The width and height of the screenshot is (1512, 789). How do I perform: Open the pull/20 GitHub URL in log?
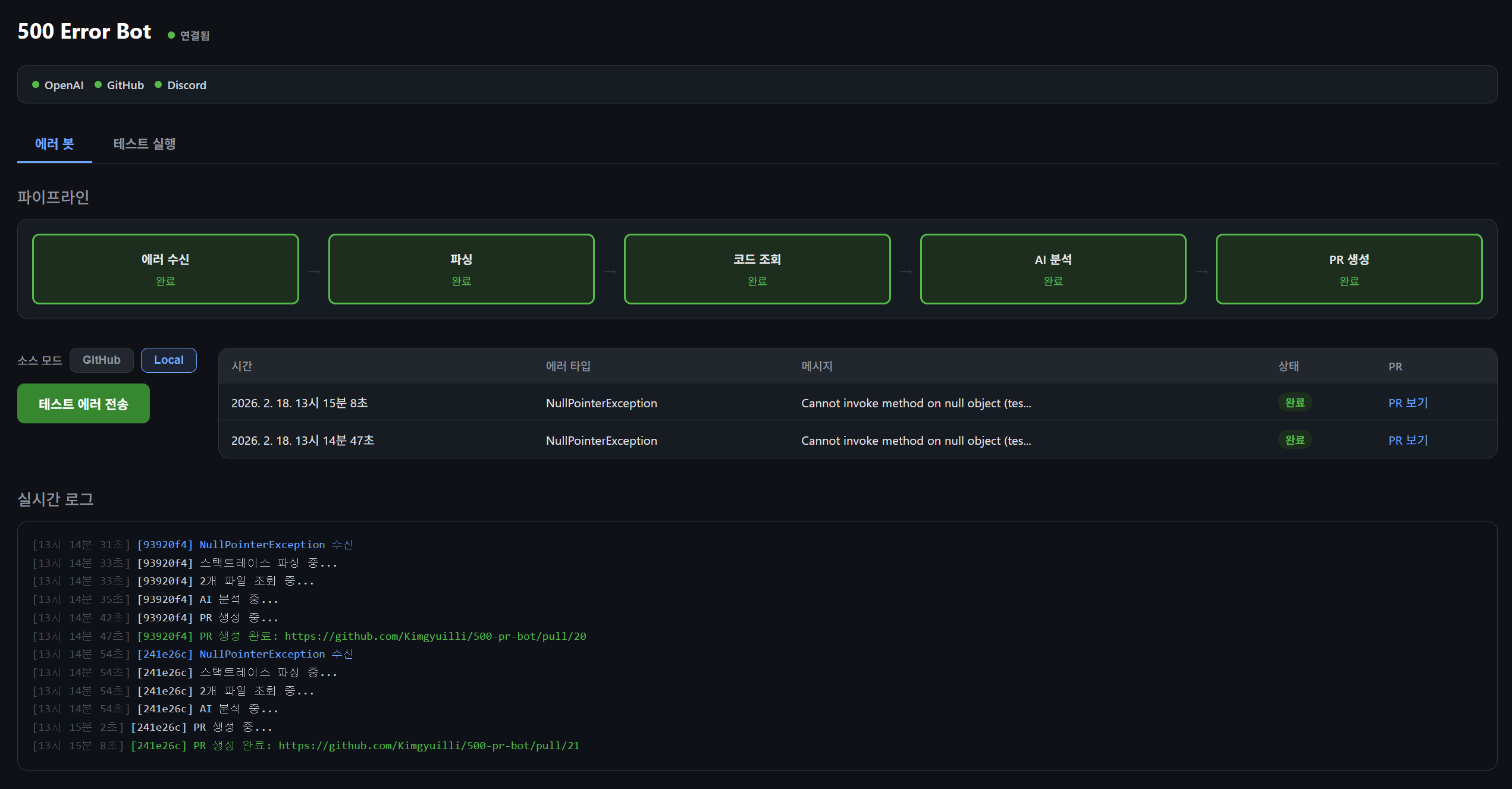click(x=435, y=636)
